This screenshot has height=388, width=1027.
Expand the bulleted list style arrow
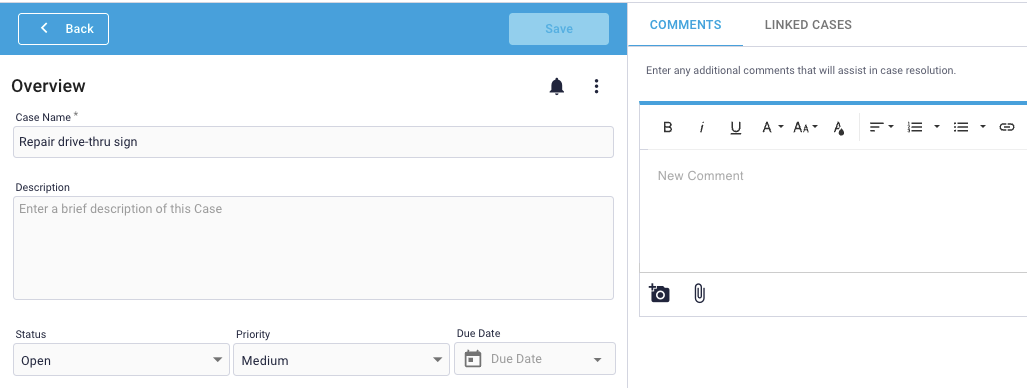point(982,127)
